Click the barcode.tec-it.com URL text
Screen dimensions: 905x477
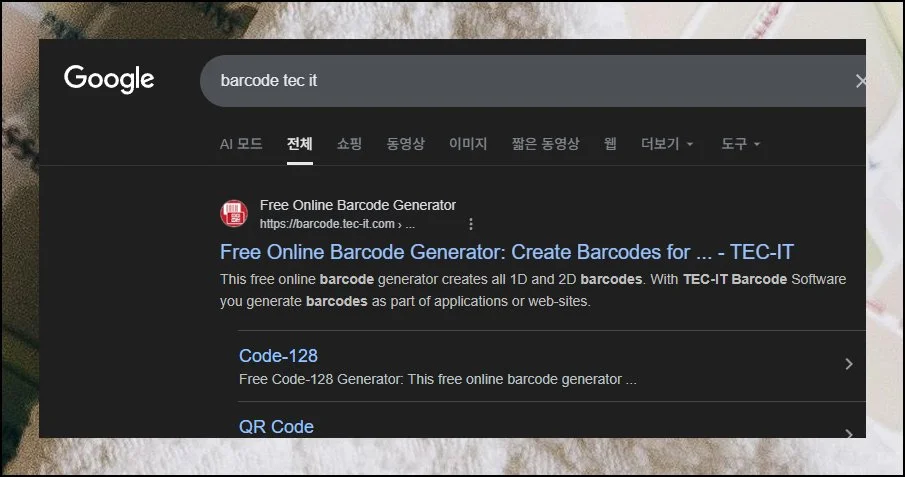327,224
